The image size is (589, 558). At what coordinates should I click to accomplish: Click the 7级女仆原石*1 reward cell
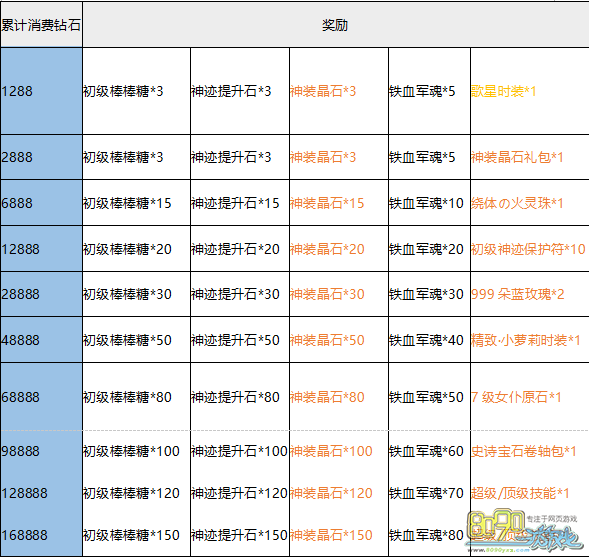(x=530, y=397)
